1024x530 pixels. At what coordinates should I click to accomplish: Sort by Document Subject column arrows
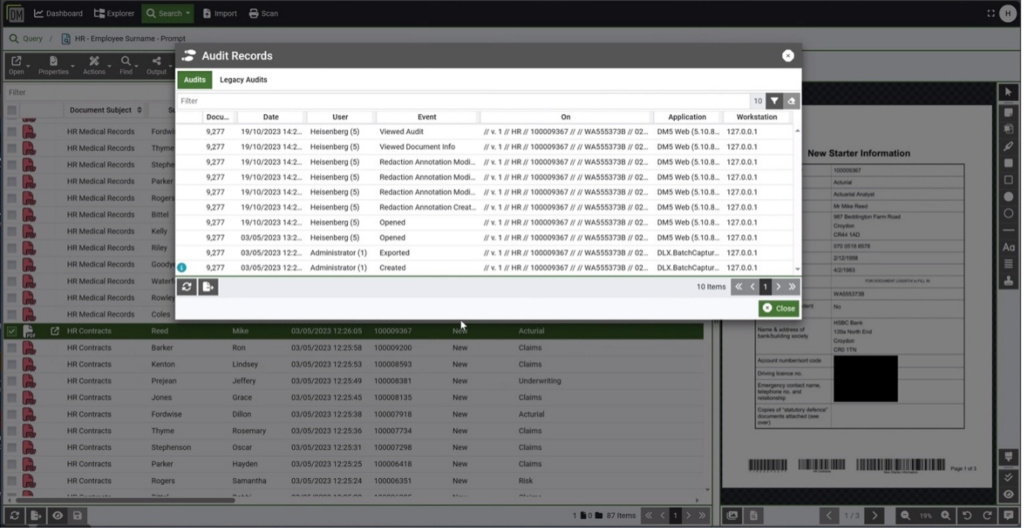tap(139, 110)
